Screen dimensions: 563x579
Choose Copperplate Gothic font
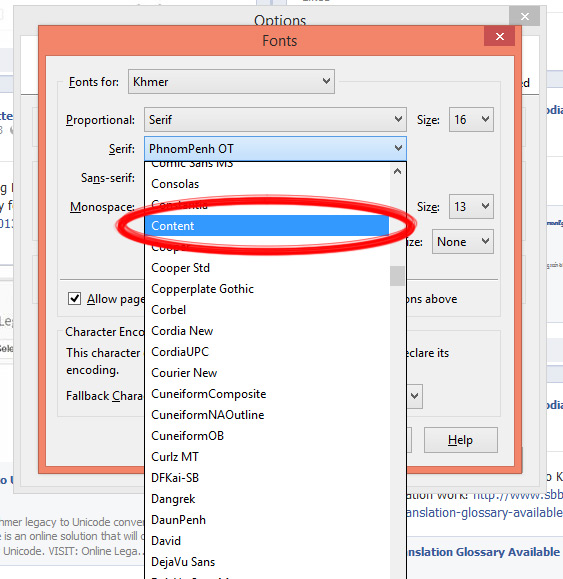coord(267,289)
